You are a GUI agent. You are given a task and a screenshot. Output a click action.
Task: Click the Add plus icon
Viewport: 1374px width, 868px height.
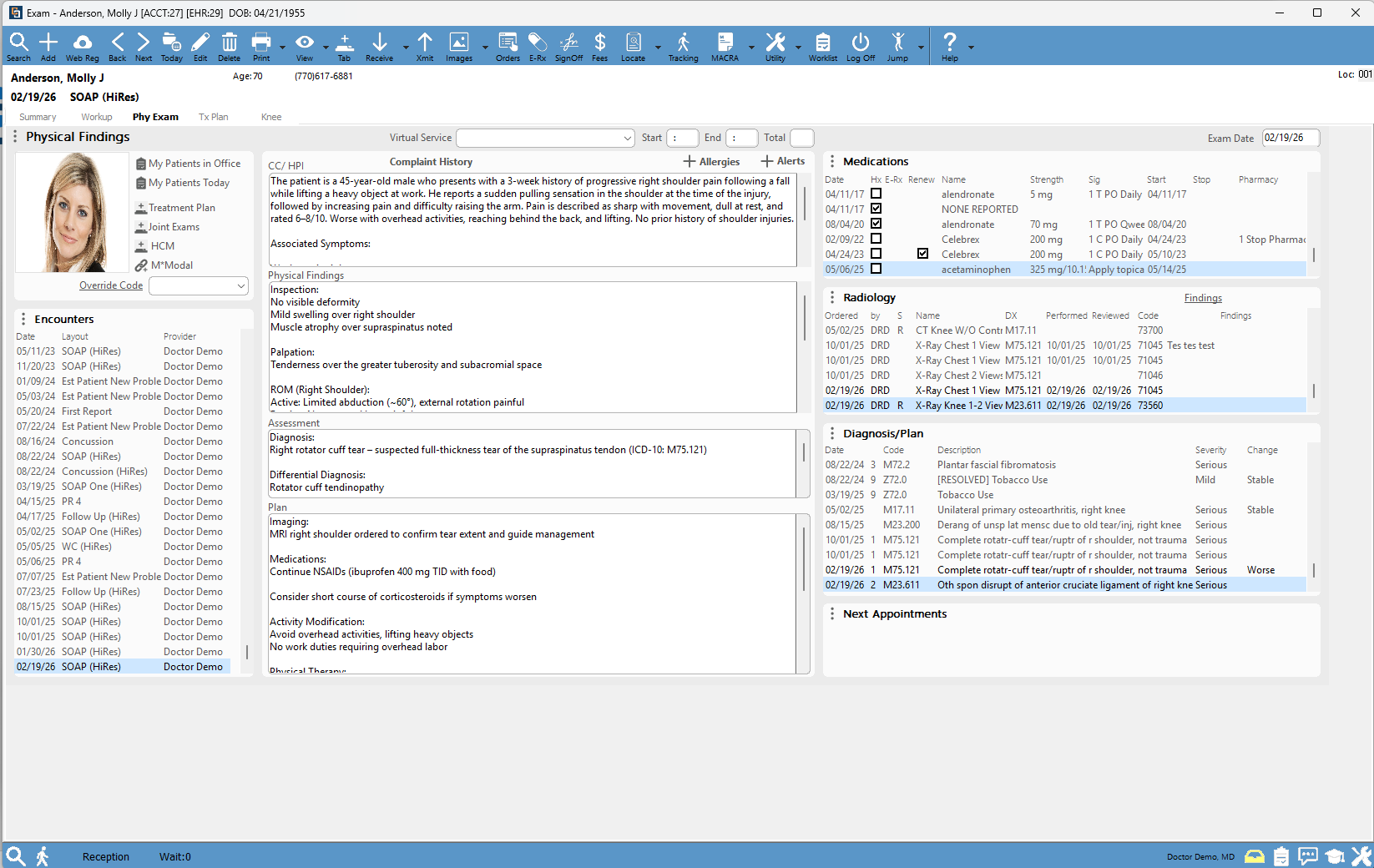coord(48,47)
